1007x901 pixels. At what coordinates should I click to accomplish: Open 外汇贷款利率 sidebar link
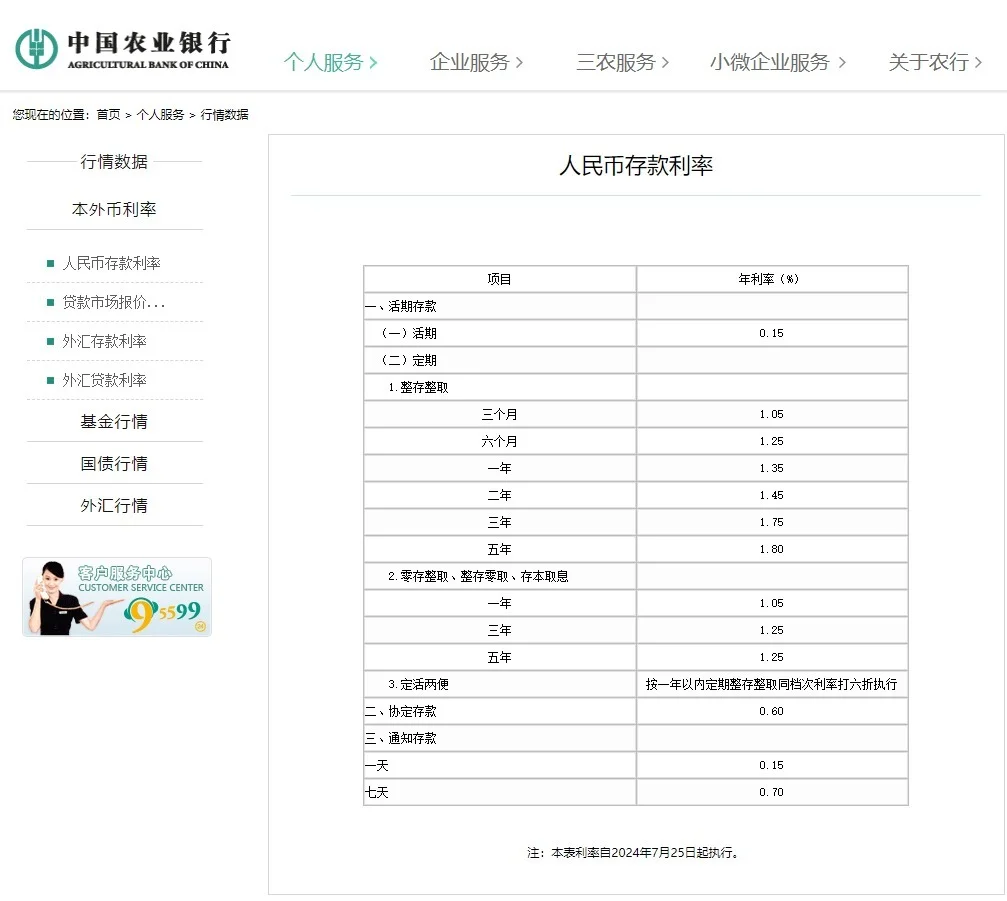coord(104,380)
